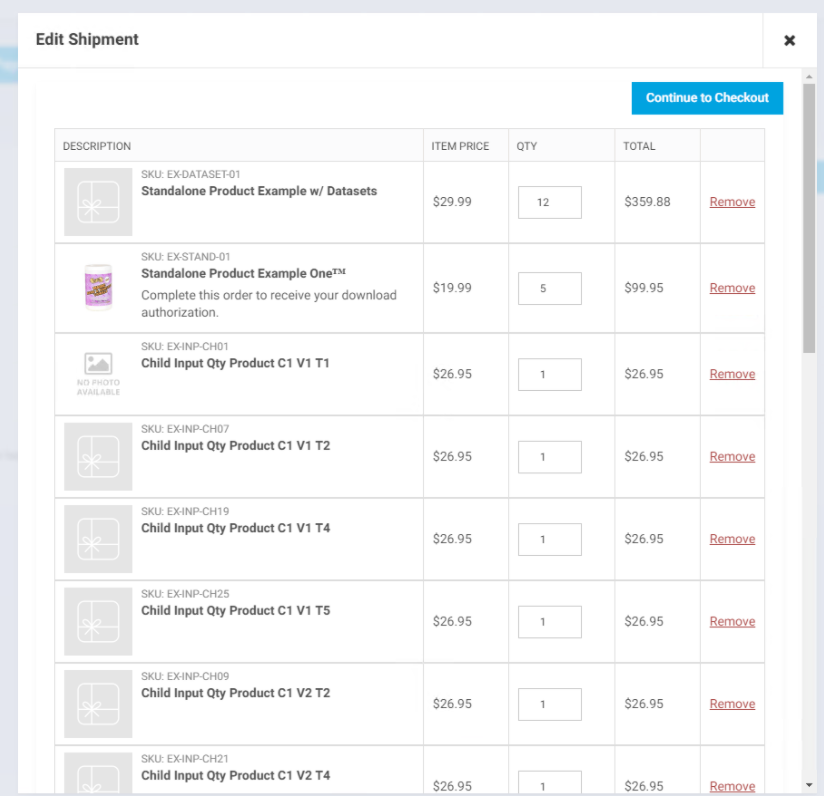Image resolution: width=824 pixels, height=796 pixels.
Task: Close the Edit Shipment dialog
Action: coord(789,40)
